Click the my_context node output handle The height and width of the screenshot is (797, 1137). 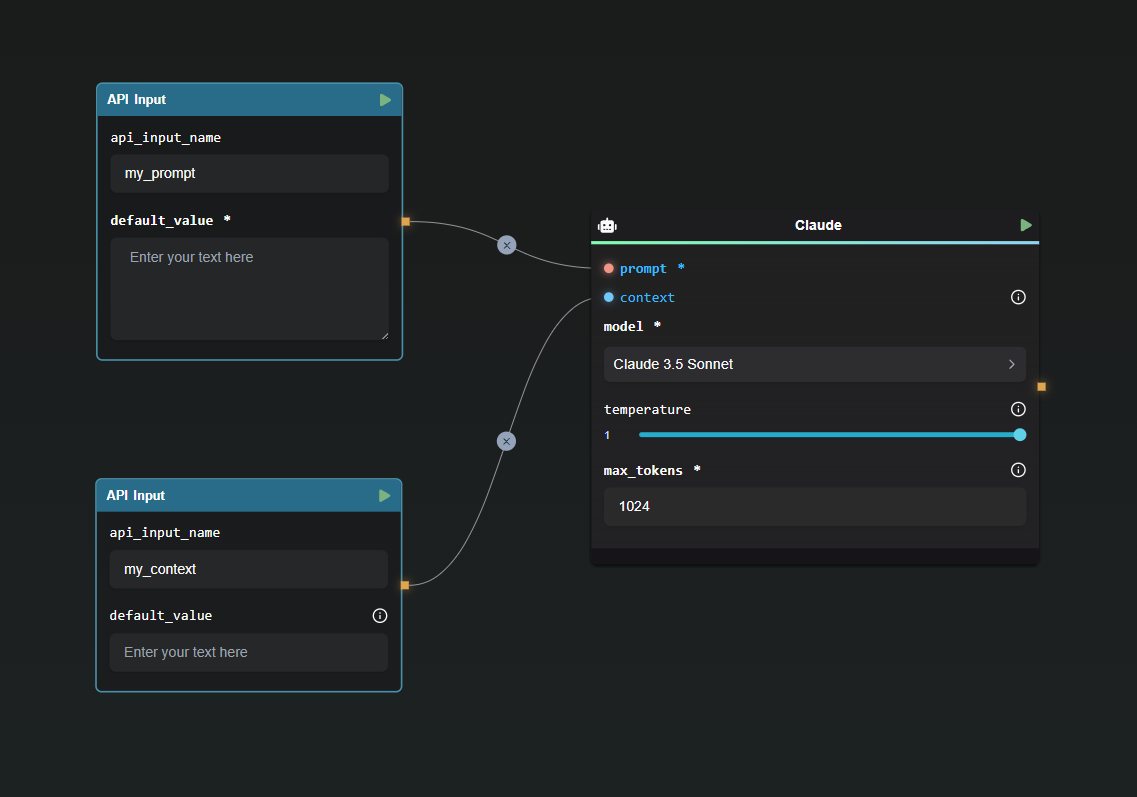click(405, 585)
